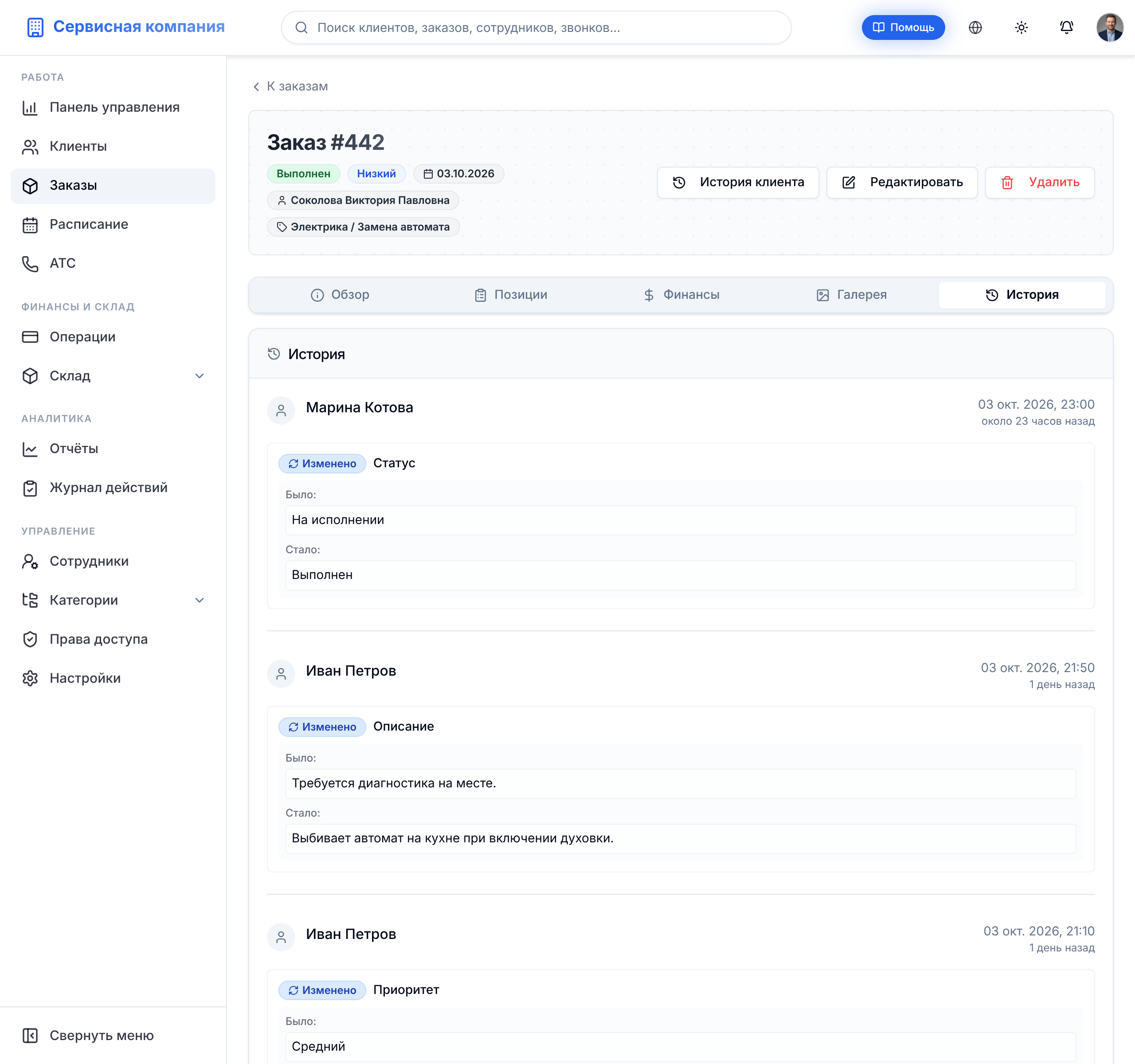Click the company building logo icon
The width and height of the screenshot is (1135, 1064).
pyautogui.click(x=35, y=27)
